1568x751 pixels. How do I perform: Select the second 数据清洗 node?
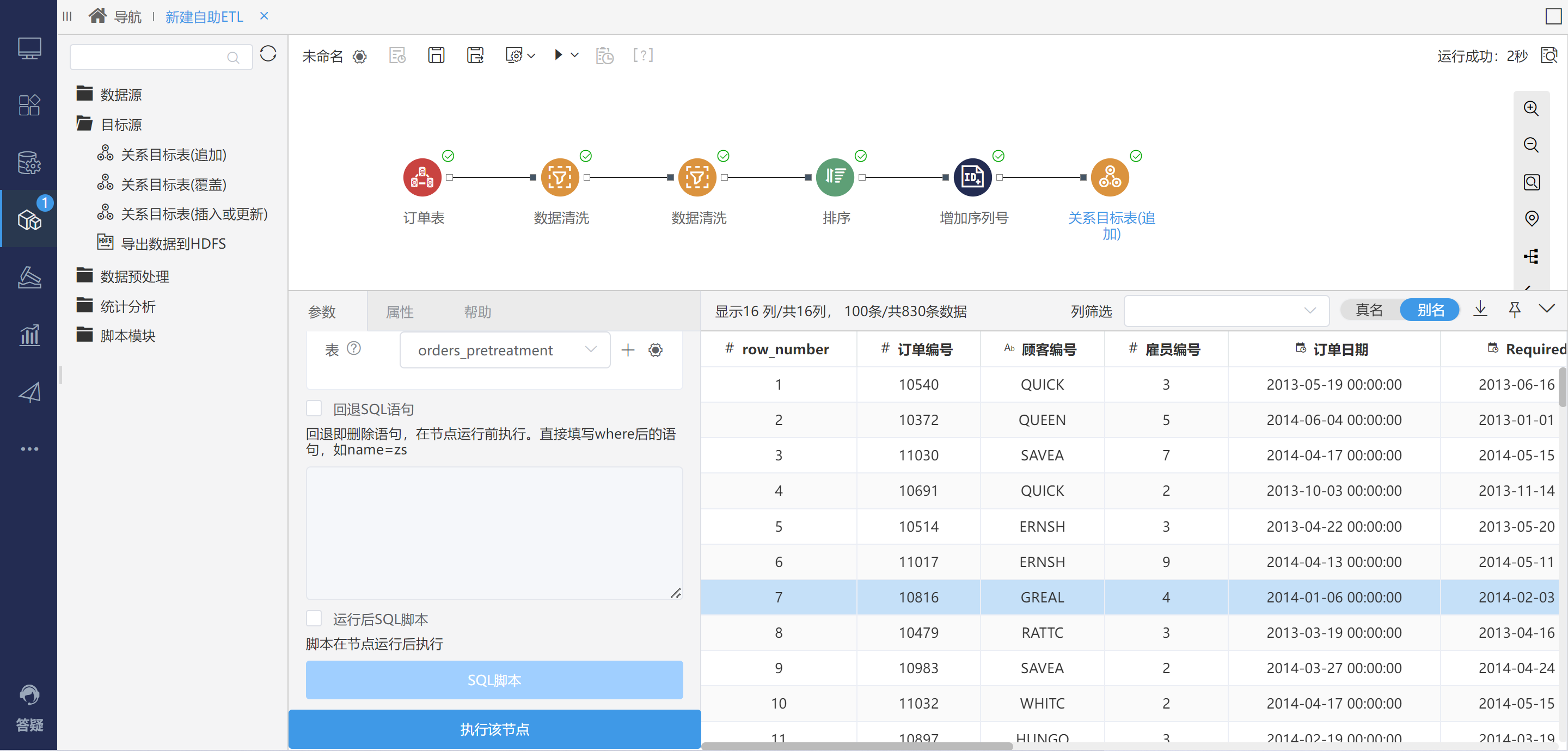click(x=697, y=177)
